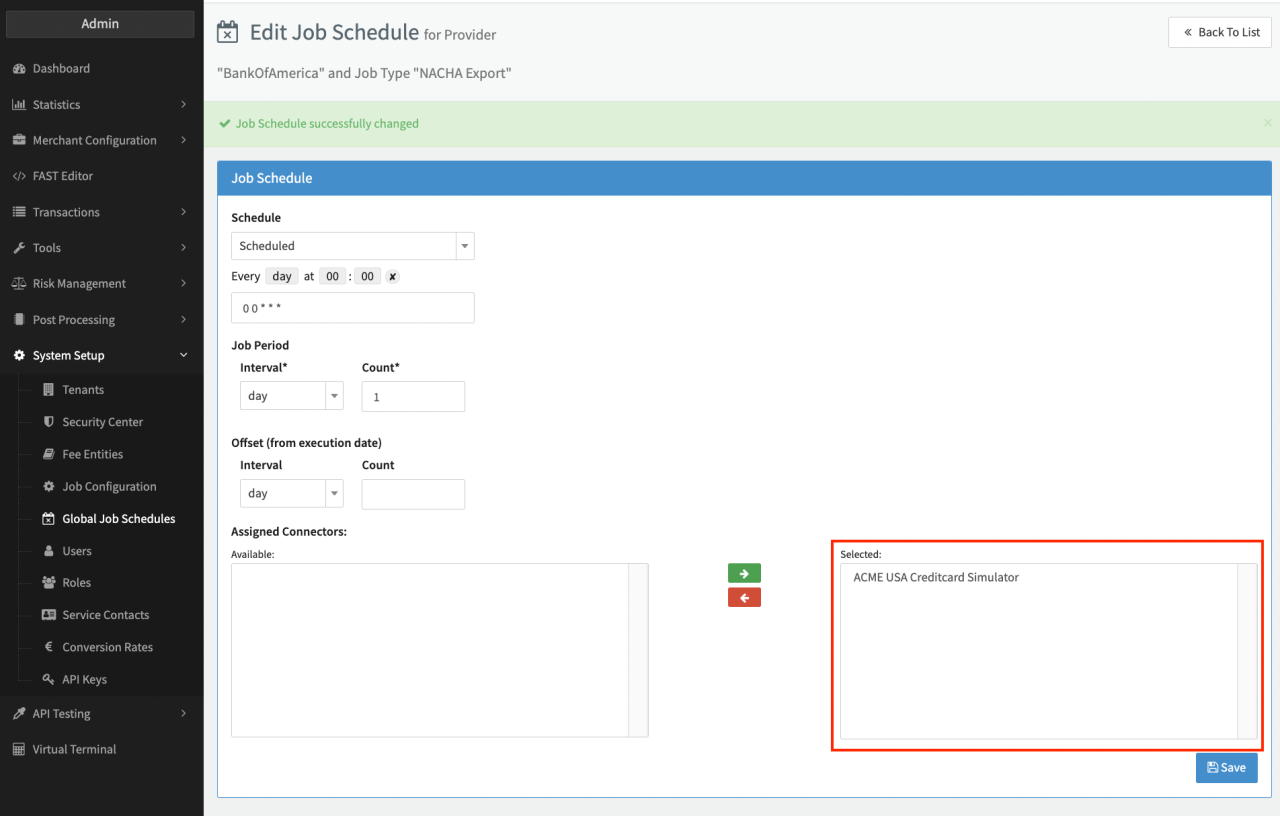Viewport: 1280px width, 816px height.
Task: Dismiss the success notification banner
Action: pyautogui.click(x=1268, y=123)
